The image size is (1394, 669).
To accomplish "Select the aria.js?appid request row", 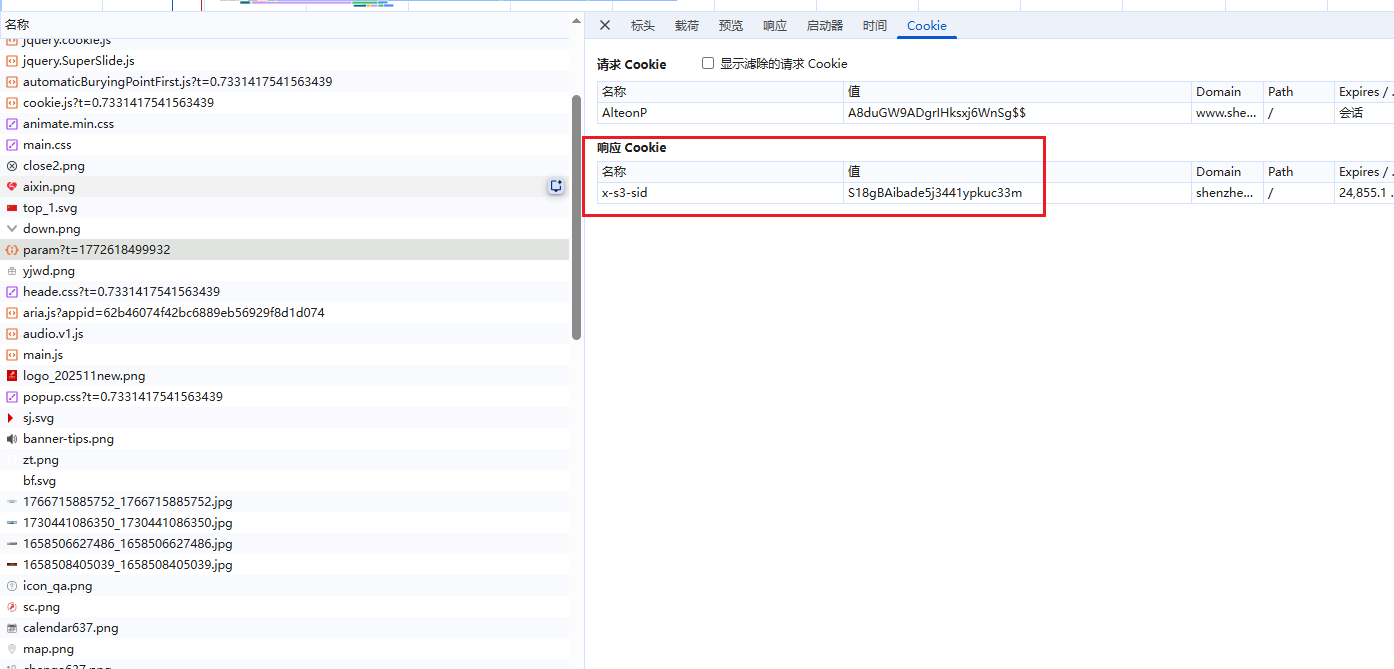I will pyautogui.click(x=284, y=313).
